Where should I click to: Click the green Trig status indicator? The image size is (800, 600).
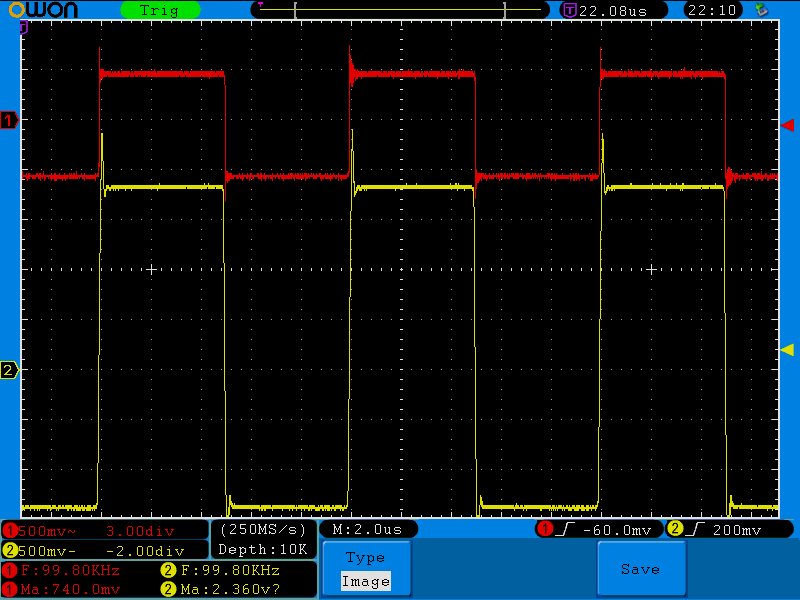[x=160, y=10]
